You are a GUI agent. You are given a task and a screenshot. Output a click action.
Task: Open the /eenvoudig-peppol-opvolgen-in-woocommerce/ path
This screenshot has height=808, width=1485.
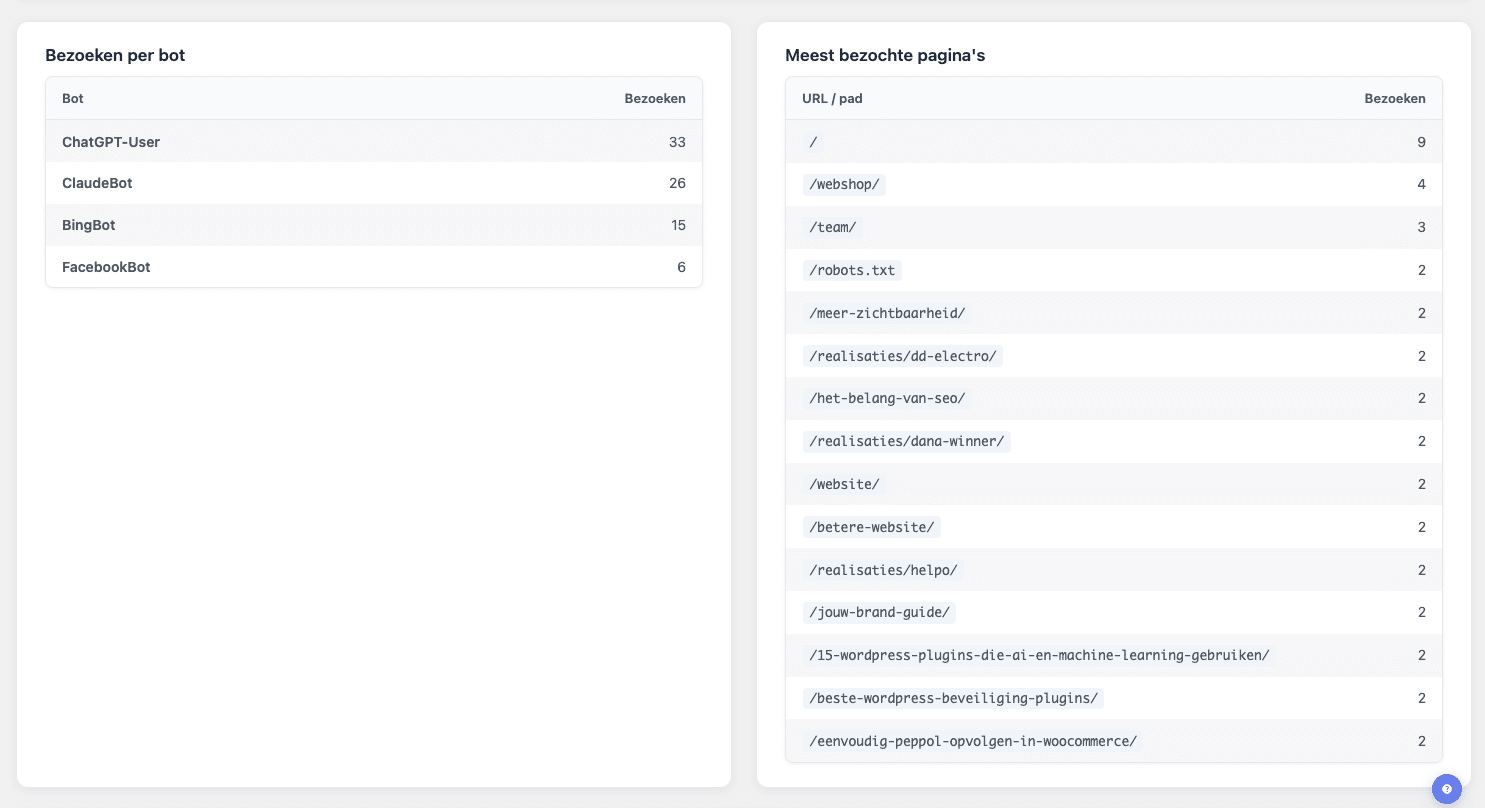[973, 742]
